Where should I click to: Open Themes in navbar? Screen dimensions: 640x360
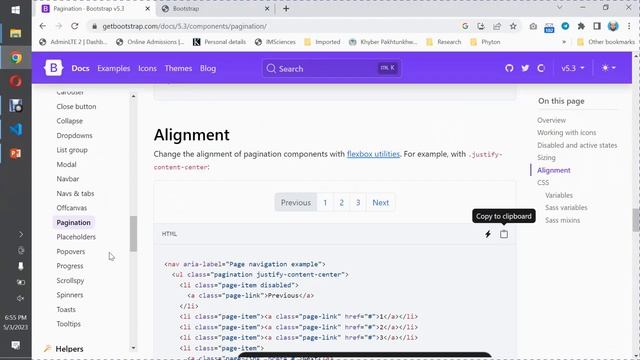(178, 68)
